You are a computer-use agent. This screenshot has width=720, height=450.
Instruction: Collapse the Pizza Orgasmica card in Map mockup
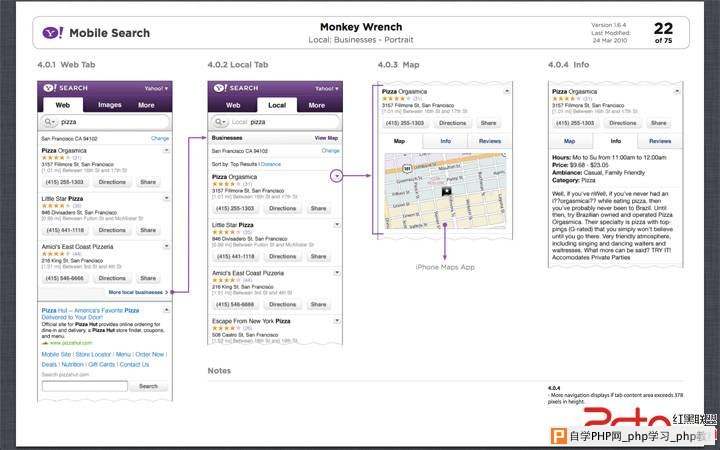point(507,91)
